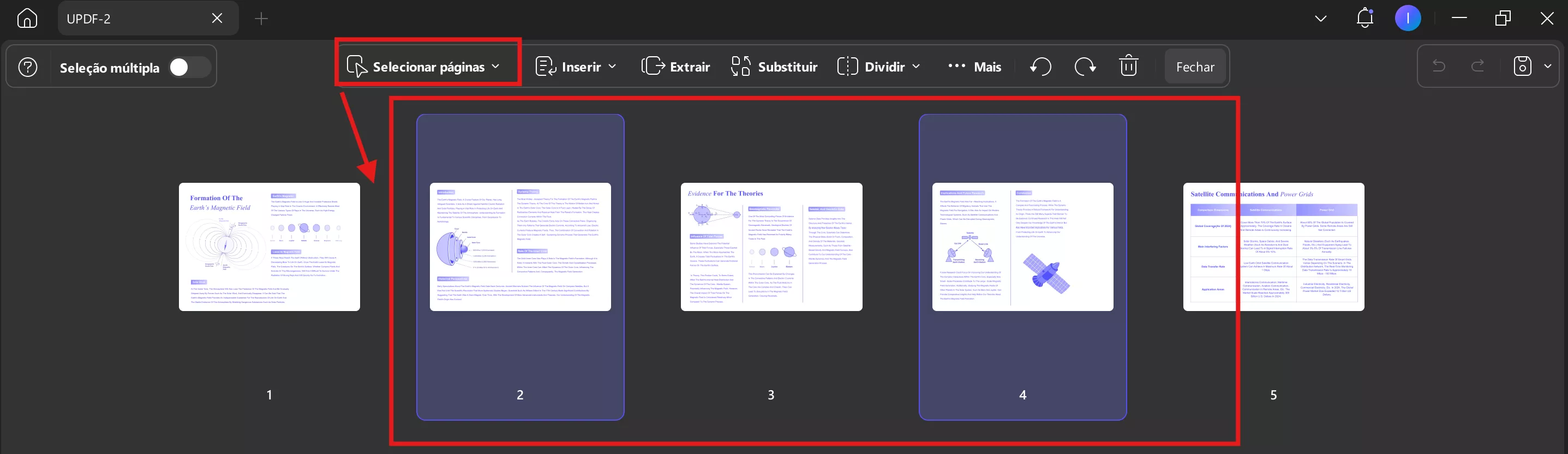Click the Substituir button
The image size is (1568, 454).
(x=774, y=67)
